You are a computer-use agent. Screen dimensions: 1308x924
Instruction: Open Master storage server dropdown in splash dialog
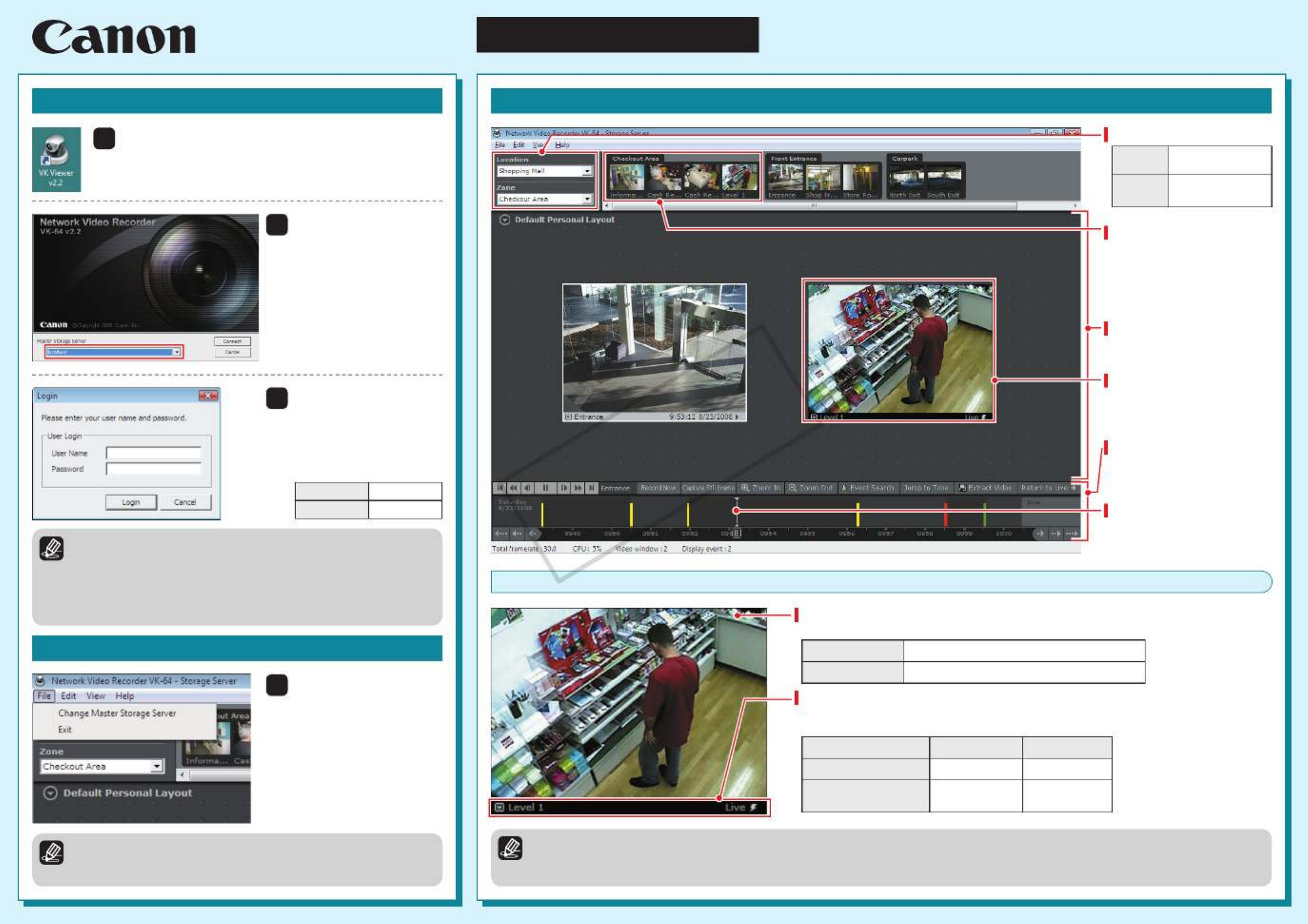[x=176, y=352]
